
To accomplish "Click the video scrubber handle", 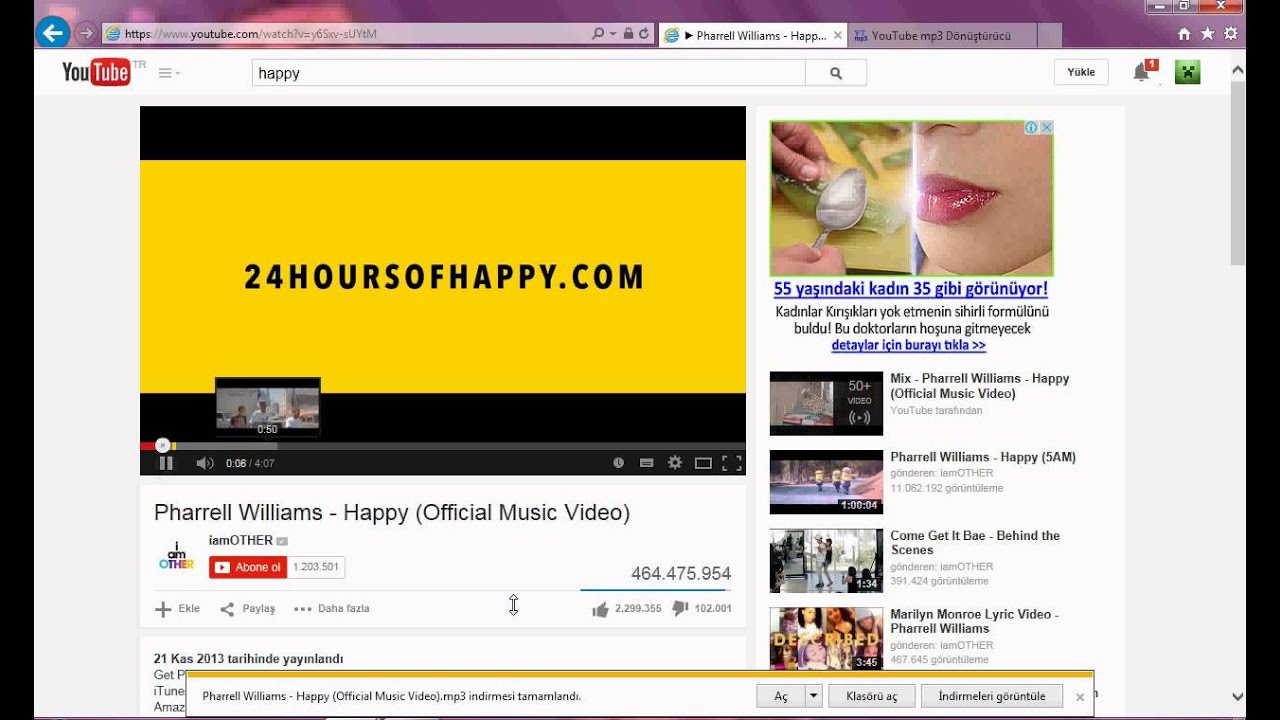I will (162, 446).
